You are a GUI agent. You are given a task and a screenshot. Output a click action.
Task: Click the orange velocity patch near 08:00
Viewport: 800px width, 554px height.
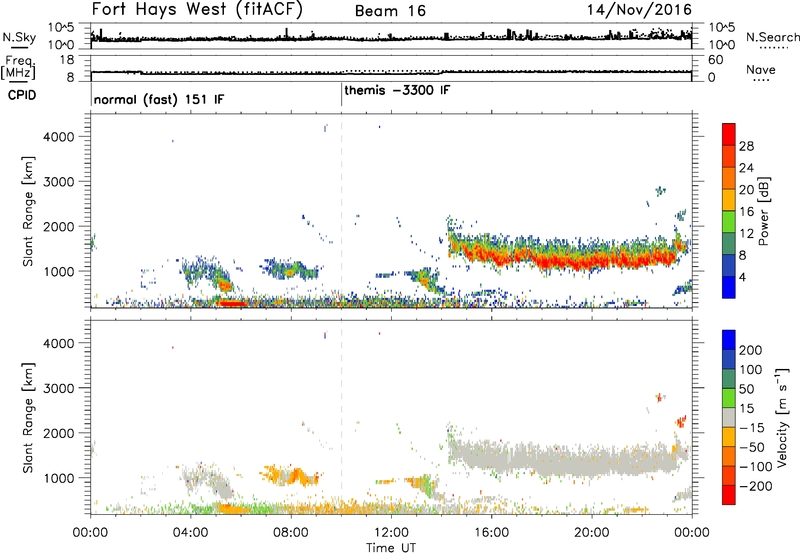click(x=291, y=476)
